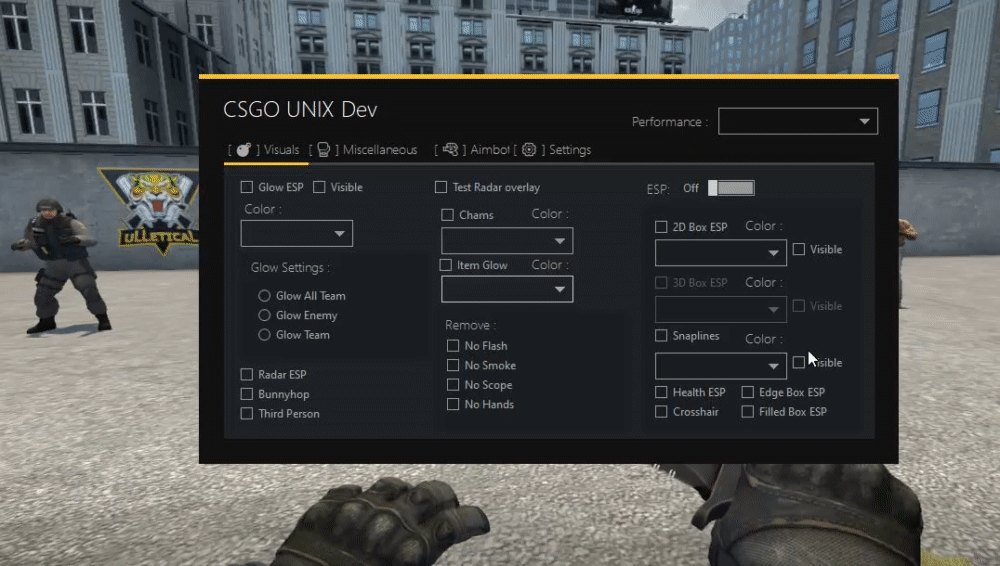Tick Visible next to Snaplines dropdown
The width and height of the screenshot is (1000, 566).
coord(798,362)
